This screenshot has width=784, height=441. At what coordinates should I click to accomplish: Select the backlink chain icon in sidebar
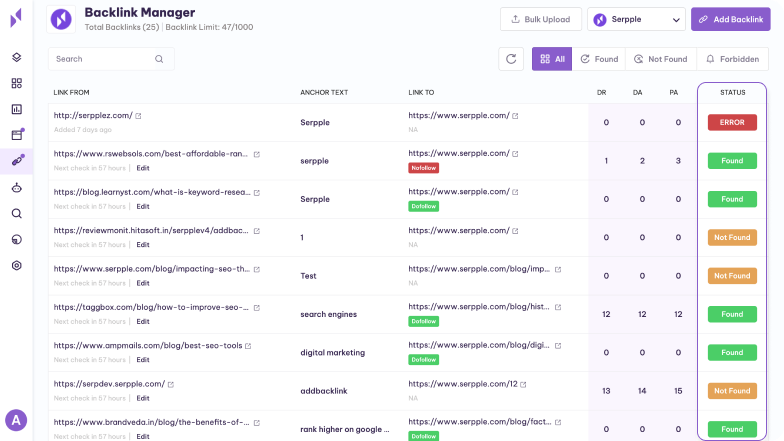click(x=17, y=161)
